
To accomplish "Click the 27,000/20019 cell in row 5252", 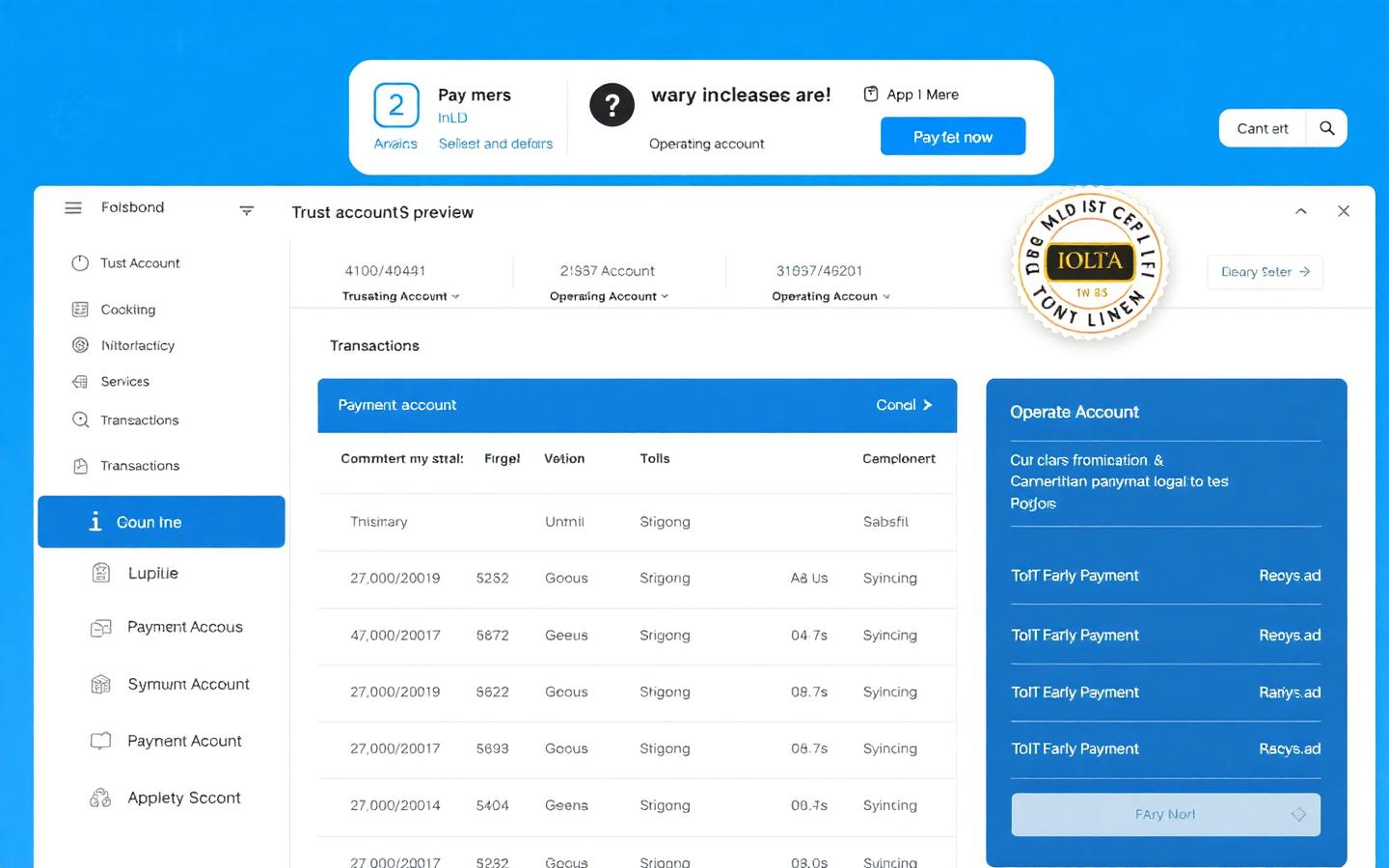I will point(395,579).
